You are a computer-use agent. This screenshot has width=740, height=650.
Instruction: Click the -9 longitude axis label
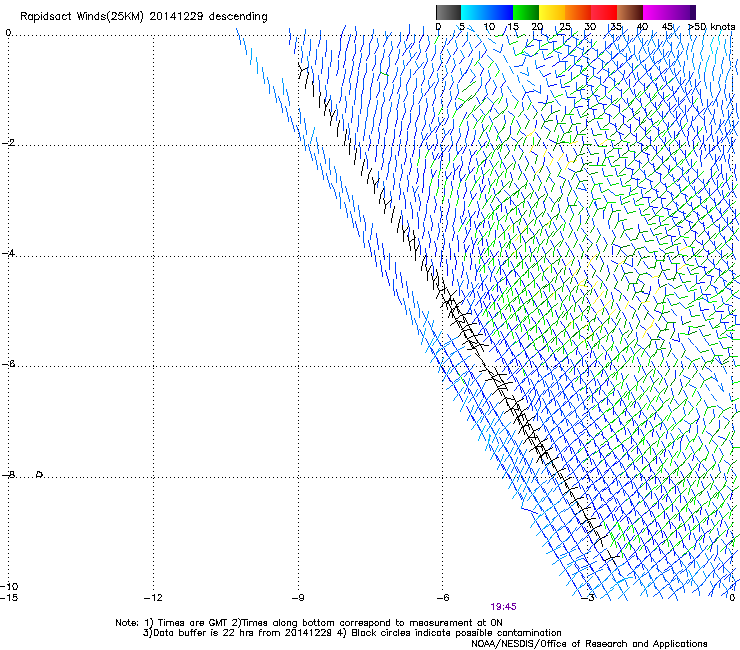(x=297, y=598)
